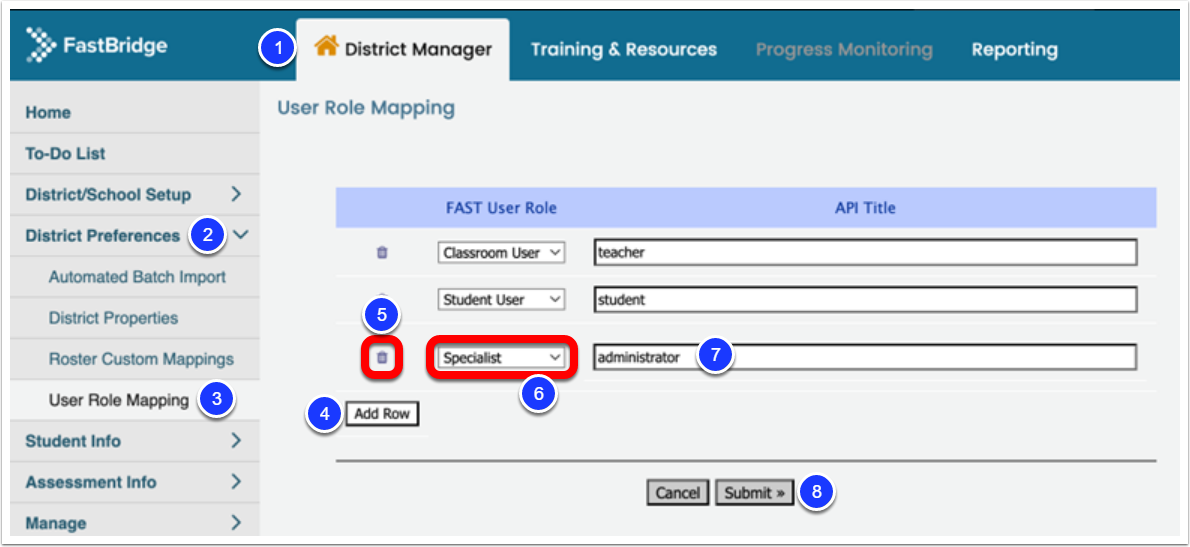Click the FAST User Role column header
The image size is (1190, 547).
click(501, 208)
